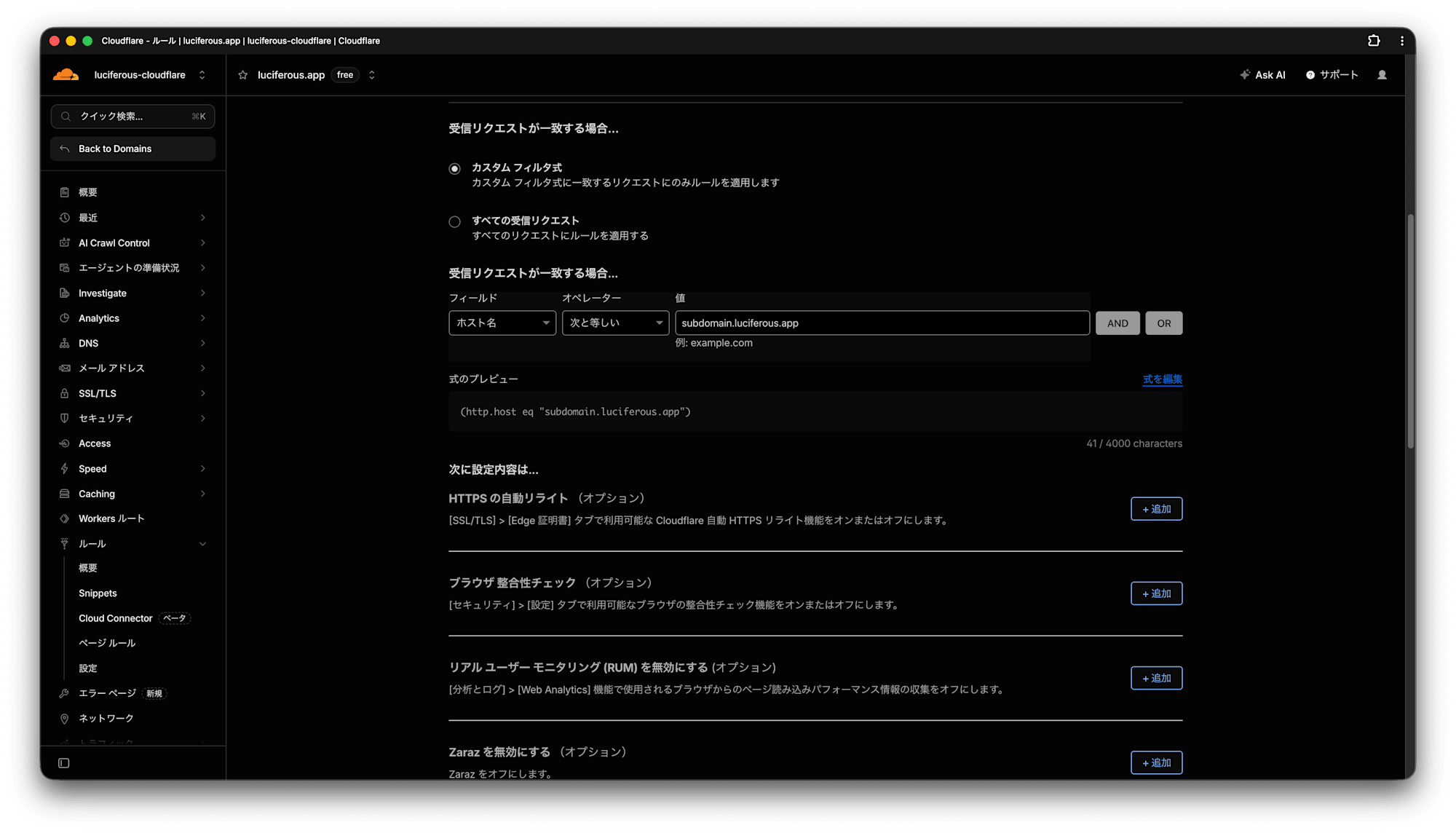Click the クイック検索 search field
Screen dimensions: 1456x833
(x=132, y=117)
